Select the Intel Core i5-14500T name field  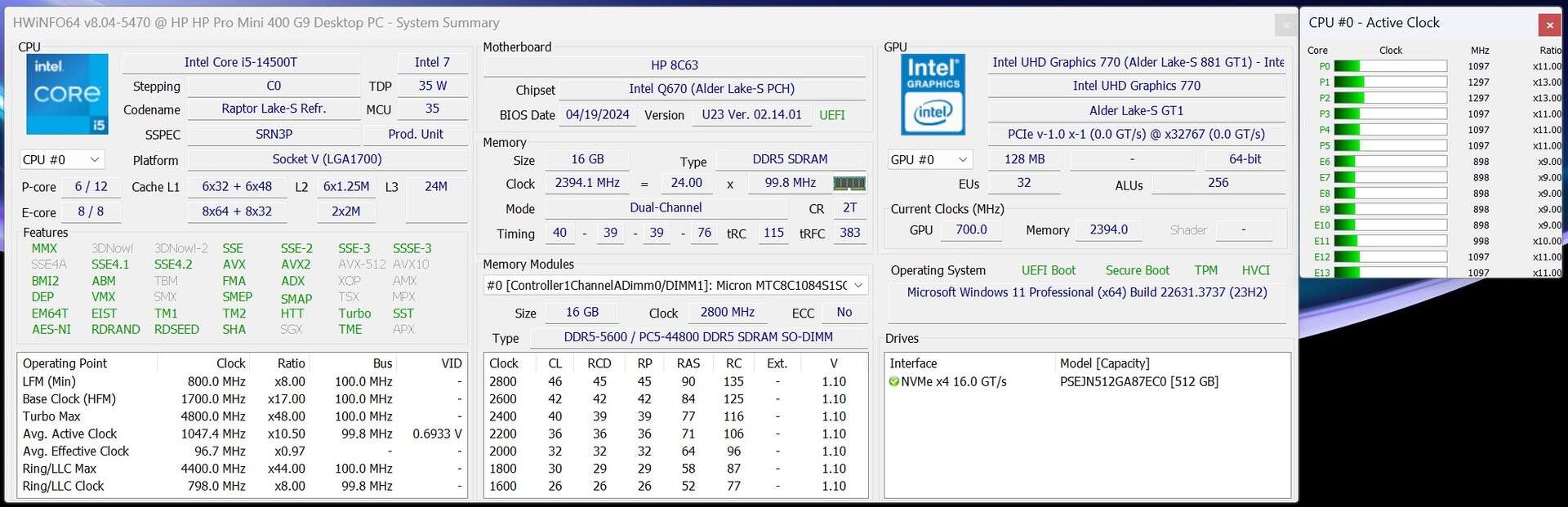(241, 63)
